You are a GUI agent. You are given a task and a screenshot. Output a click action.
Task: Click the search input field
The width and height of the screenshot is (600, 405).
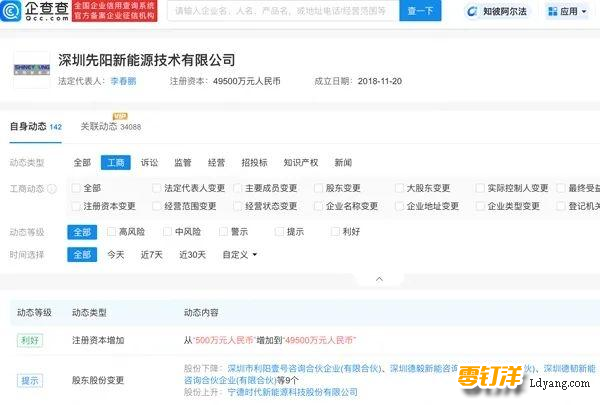click(x=283, y=11)
